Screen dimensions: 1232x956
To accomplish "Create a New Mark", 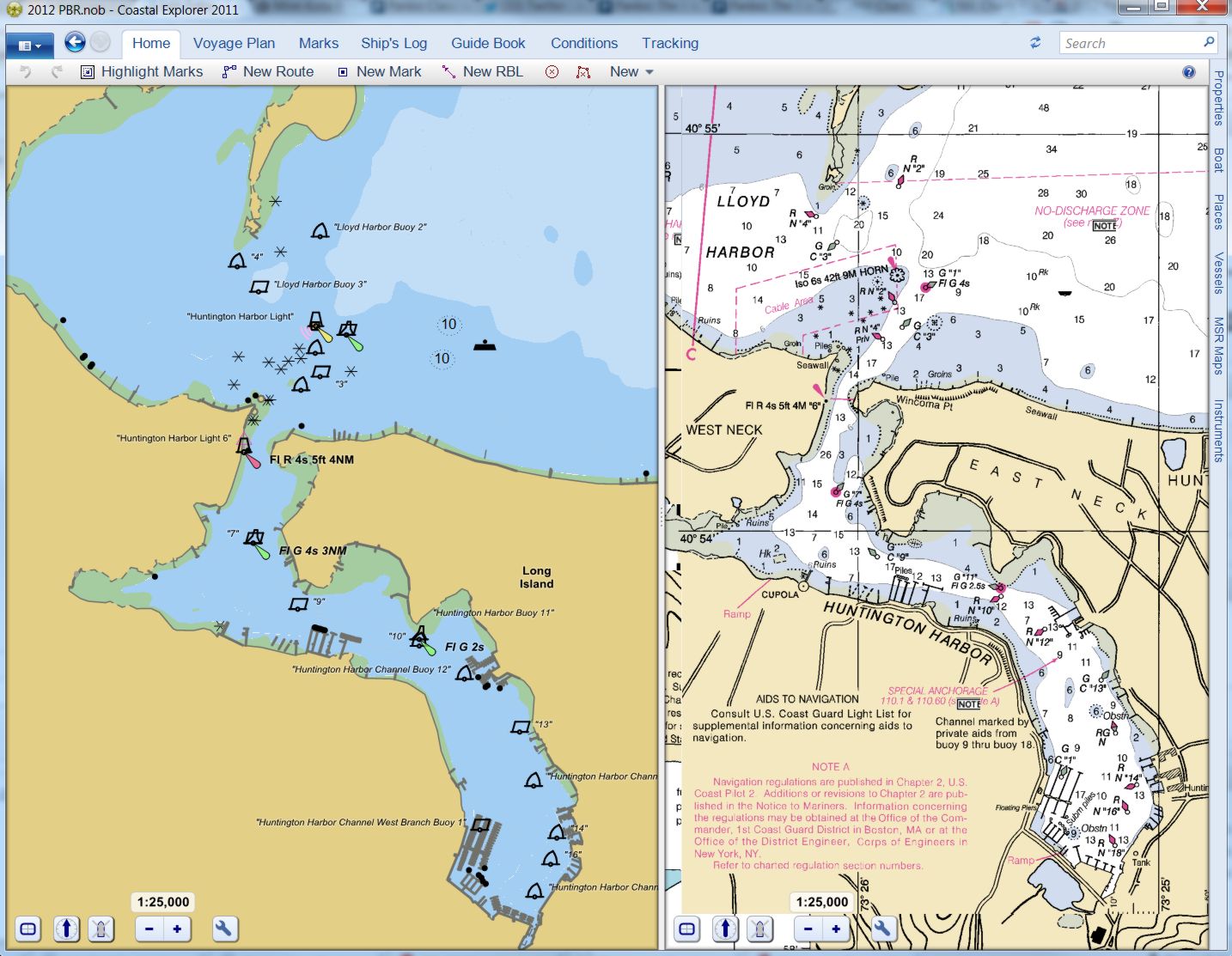I will coord(379,72).
